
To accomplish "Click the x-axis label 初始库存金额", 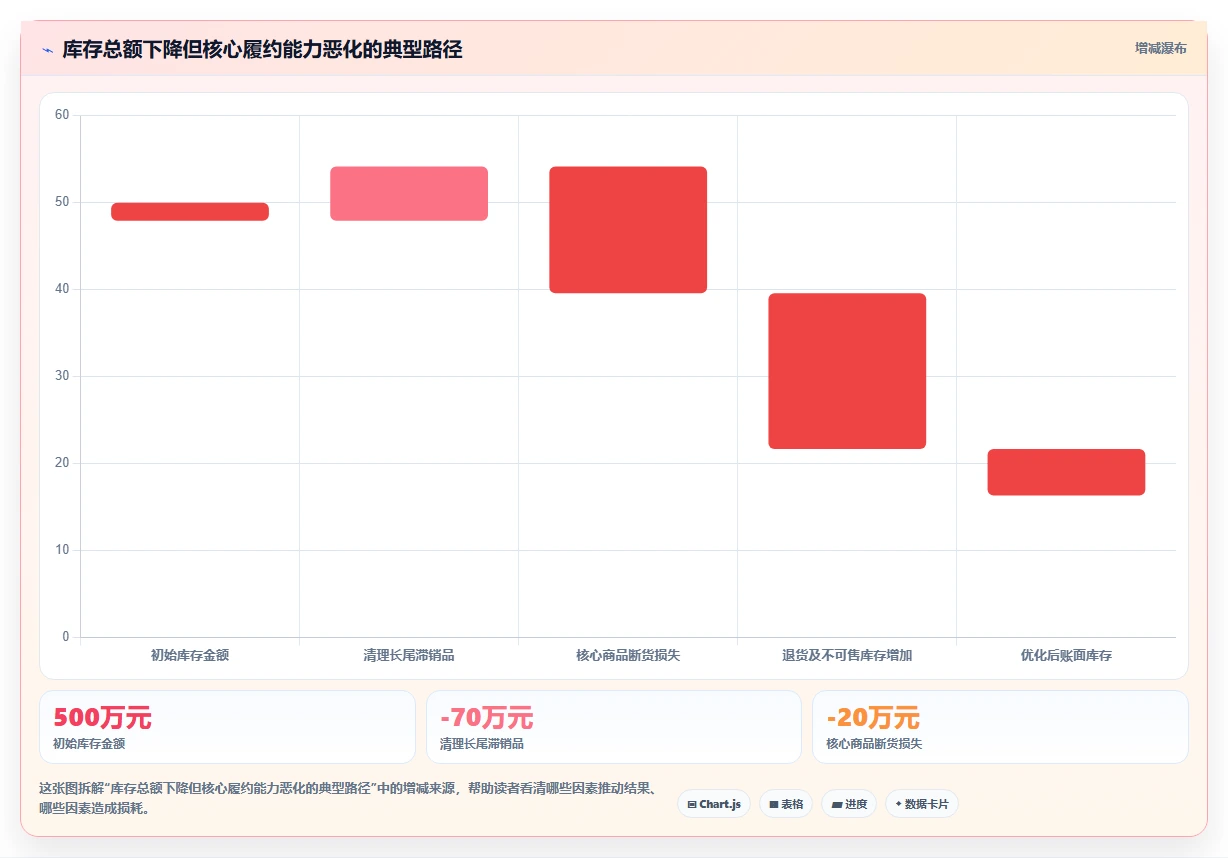I will point(190,656).
